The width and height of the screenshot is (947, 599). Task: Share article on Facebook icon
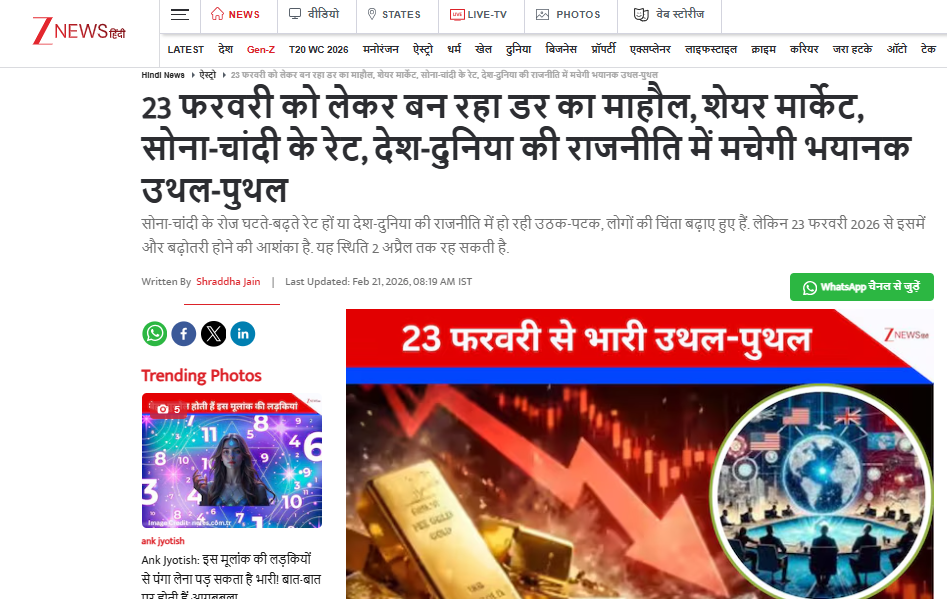coord(184,334)
